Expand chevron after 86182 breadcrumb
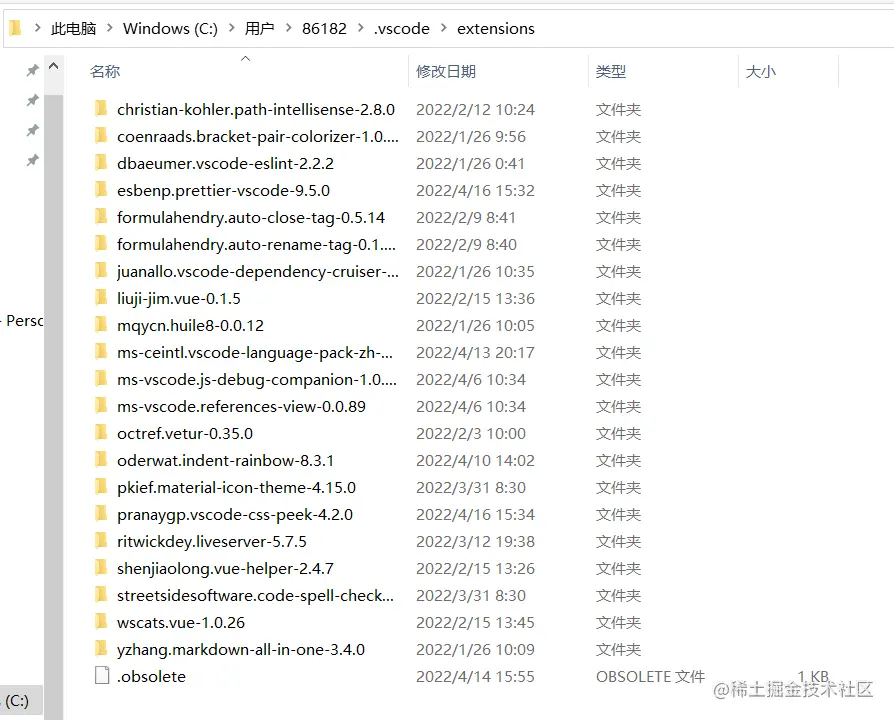The width and height of the screenshot is (894, 720). [x=360, y=27]
